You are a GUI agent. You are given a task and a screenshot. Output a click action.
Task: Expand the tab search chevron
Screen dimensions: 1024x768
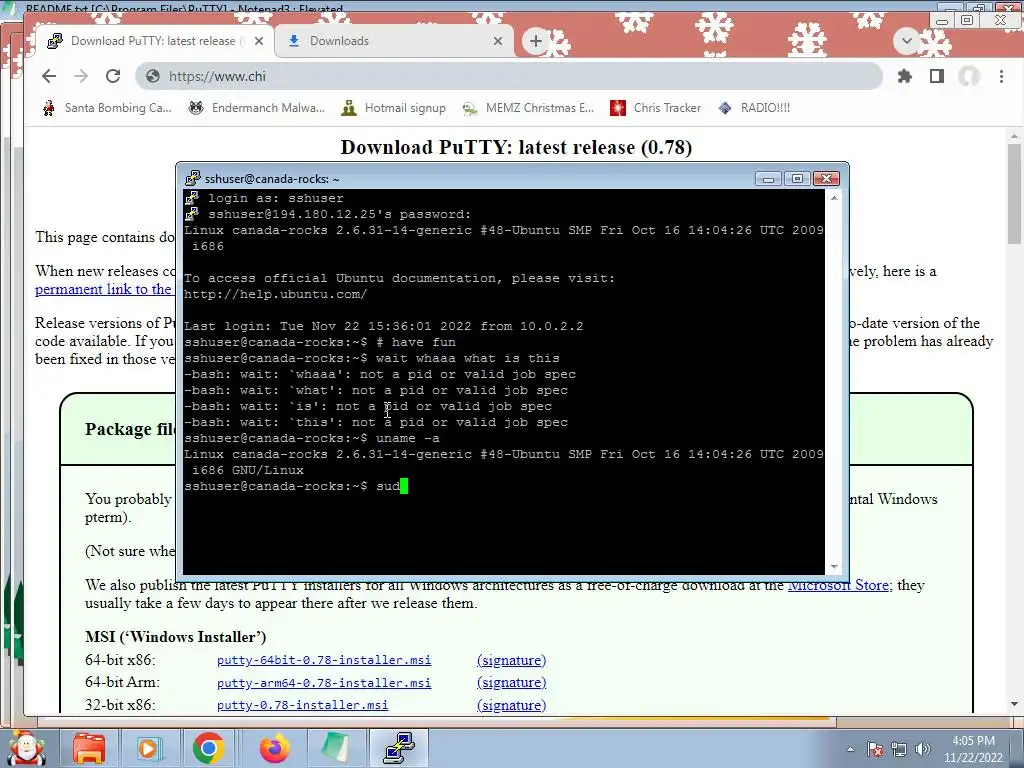coord(906,41)
